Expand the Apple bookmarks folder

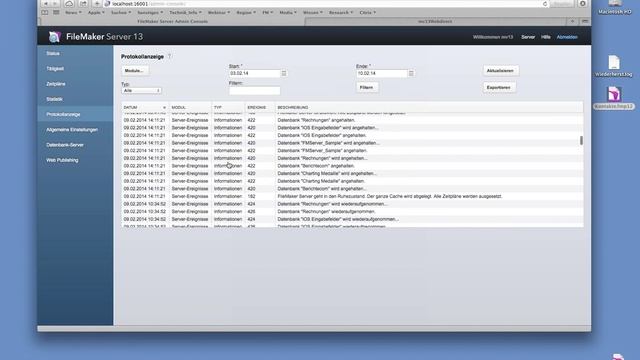[96, 13]
